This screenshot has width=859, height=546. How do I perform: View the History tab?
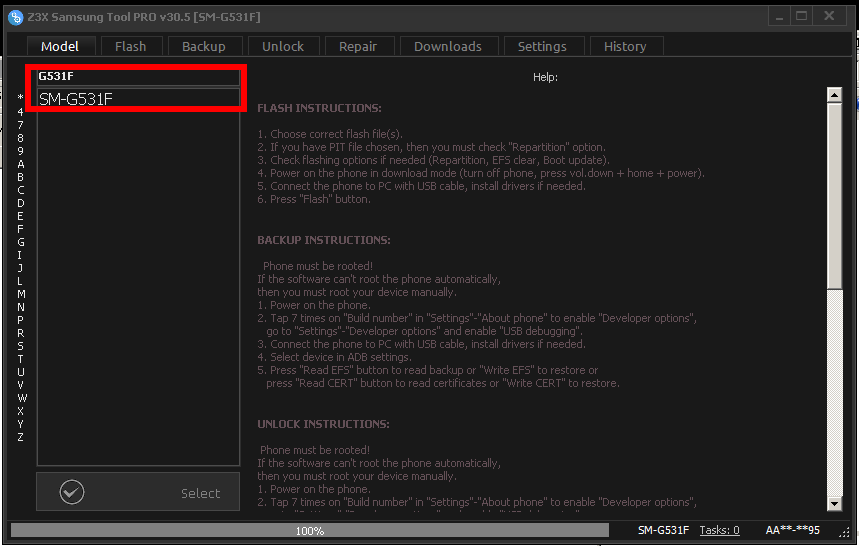tap(625, 47)
